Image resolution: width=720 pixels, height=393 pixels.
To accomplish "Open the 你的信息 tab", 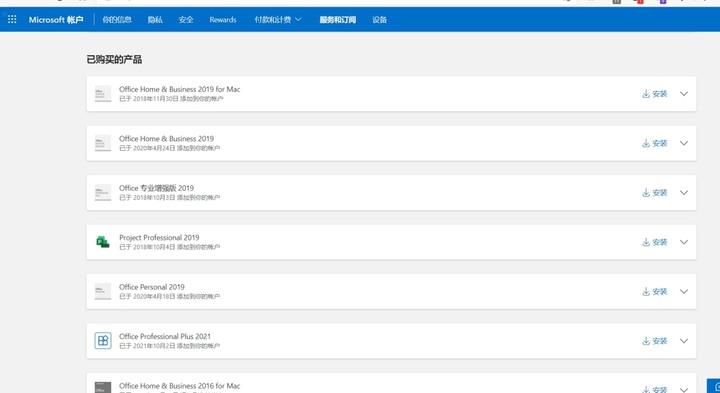I will 117,20.
